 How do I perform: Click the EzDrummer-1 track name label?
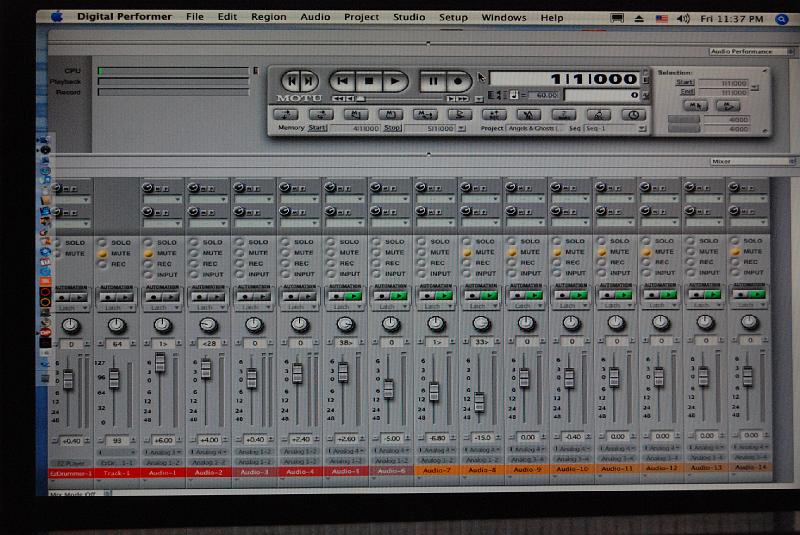[71, 473]
